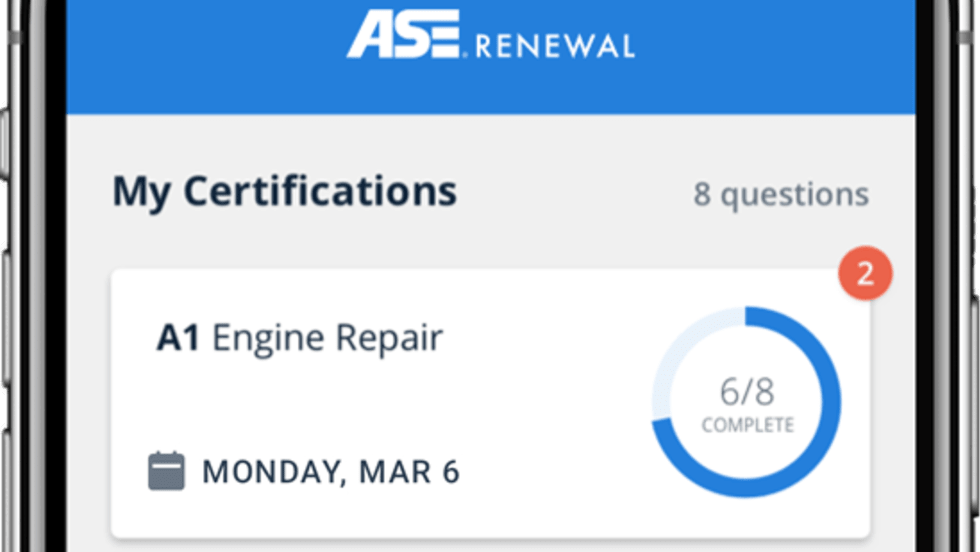Click the RENEWAL wordmark text
980x552 pixels.
coord(554,46)
